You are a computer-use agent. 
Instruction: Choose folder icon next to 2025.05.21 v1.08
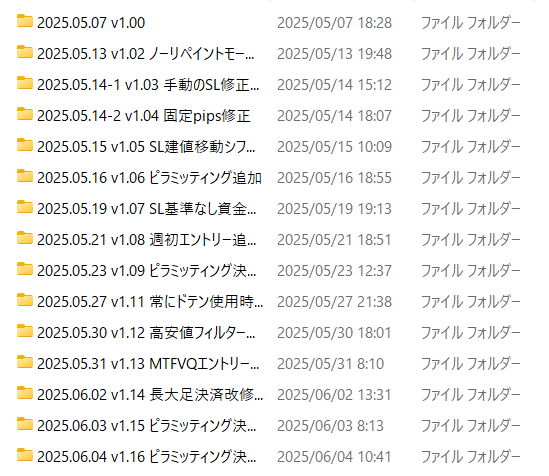25,238
